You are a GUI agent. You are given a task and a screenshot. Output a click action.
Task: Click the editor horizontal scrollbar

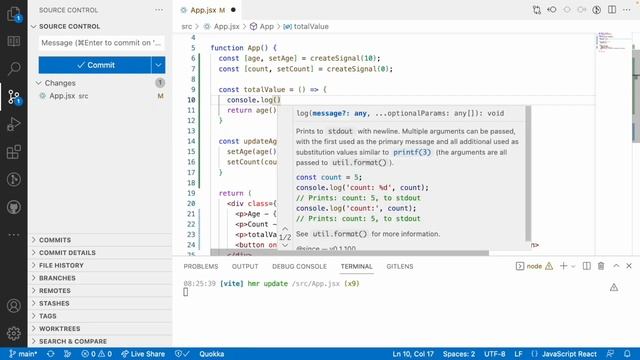[x=349, y=253]
